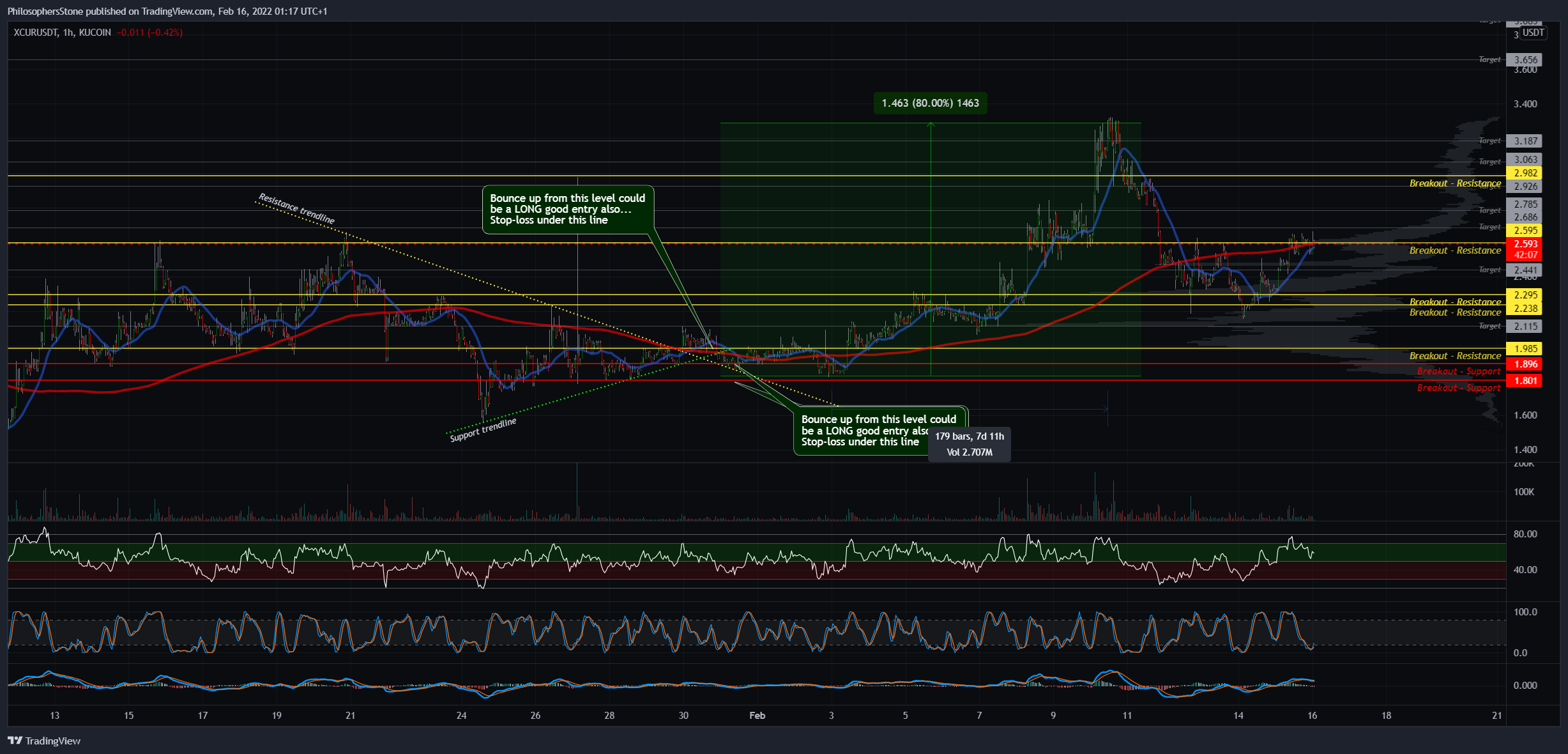Image resolution: width=1568 pixels, height=754 pixels.
Task: Click the 0.000 MACD axis value
Action: [x=1525, y=686]
